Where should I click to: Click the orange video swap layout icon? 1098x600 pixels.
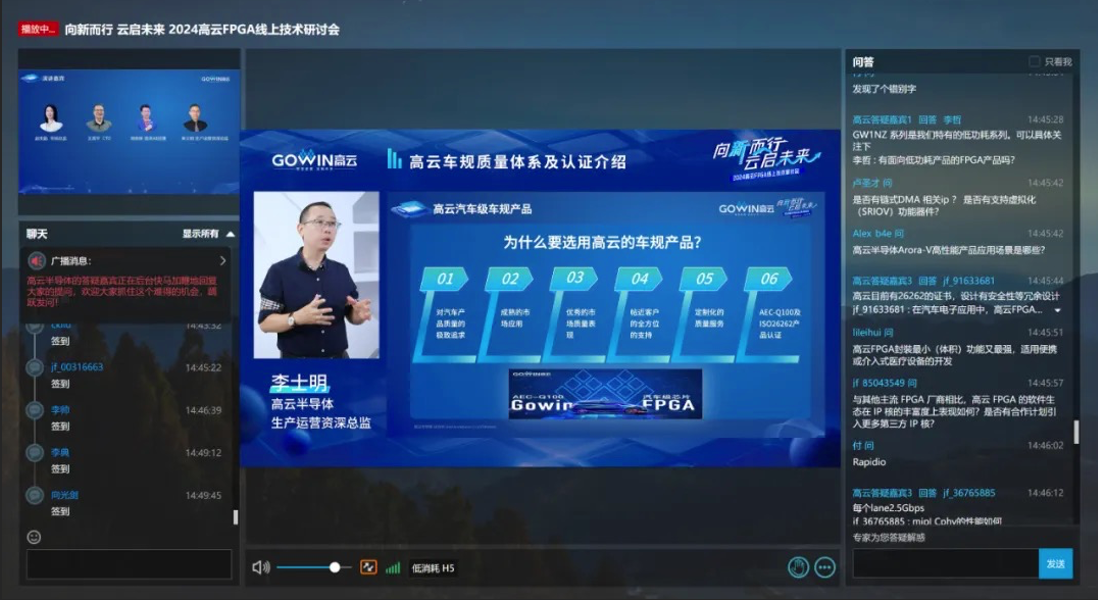(x=368, y=567)
